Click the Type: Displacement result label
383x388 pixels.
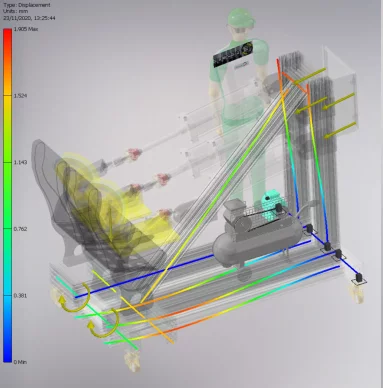click(x=27, y=5)
